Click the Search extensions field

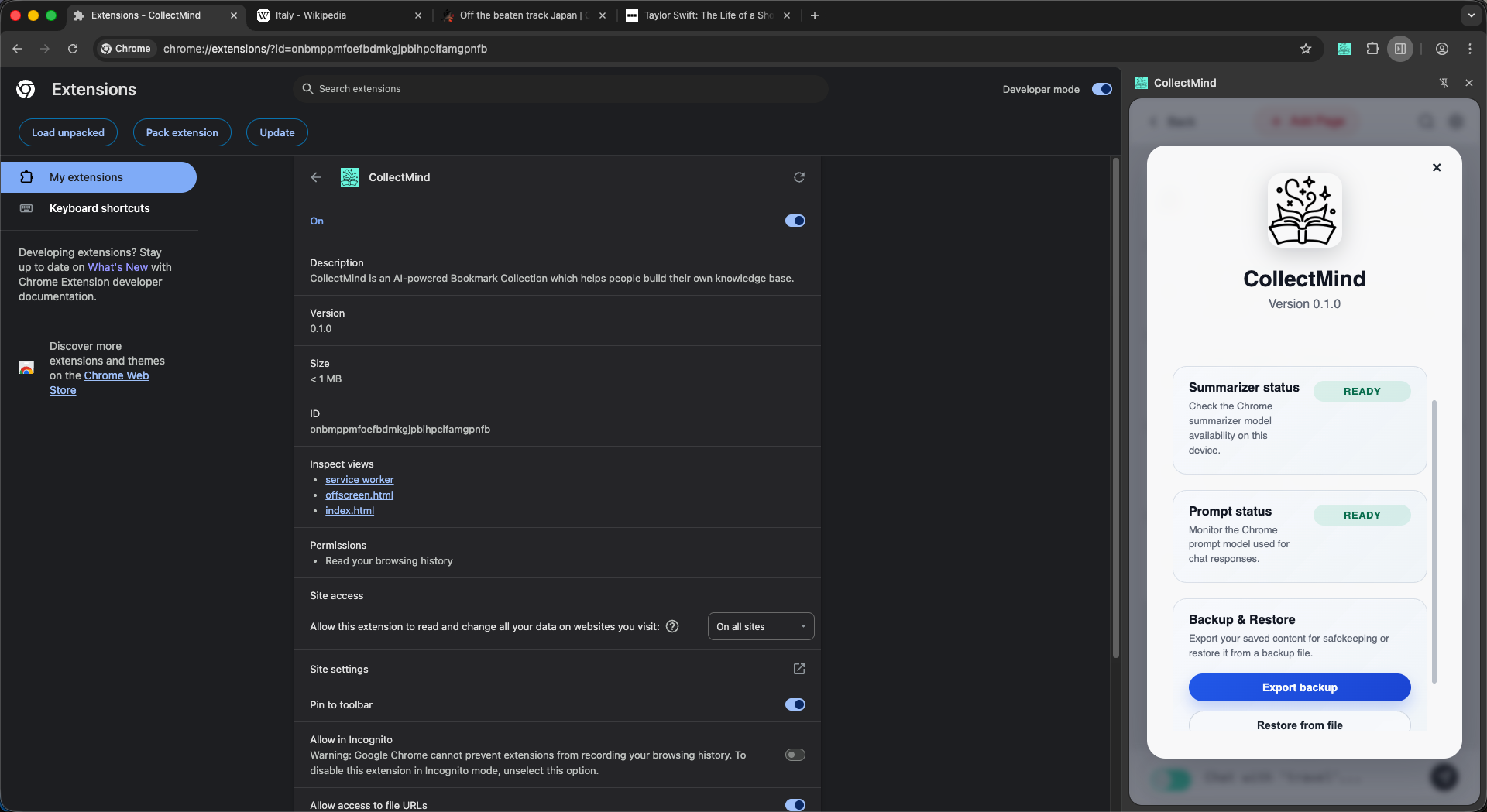click(561, 89)
